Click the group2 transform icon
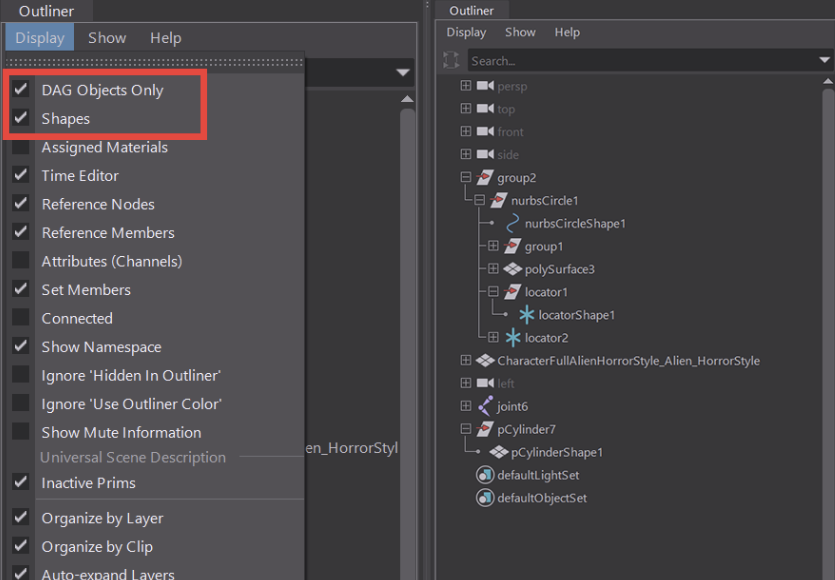This screenshot has height=580, width=835. [485, 177]
